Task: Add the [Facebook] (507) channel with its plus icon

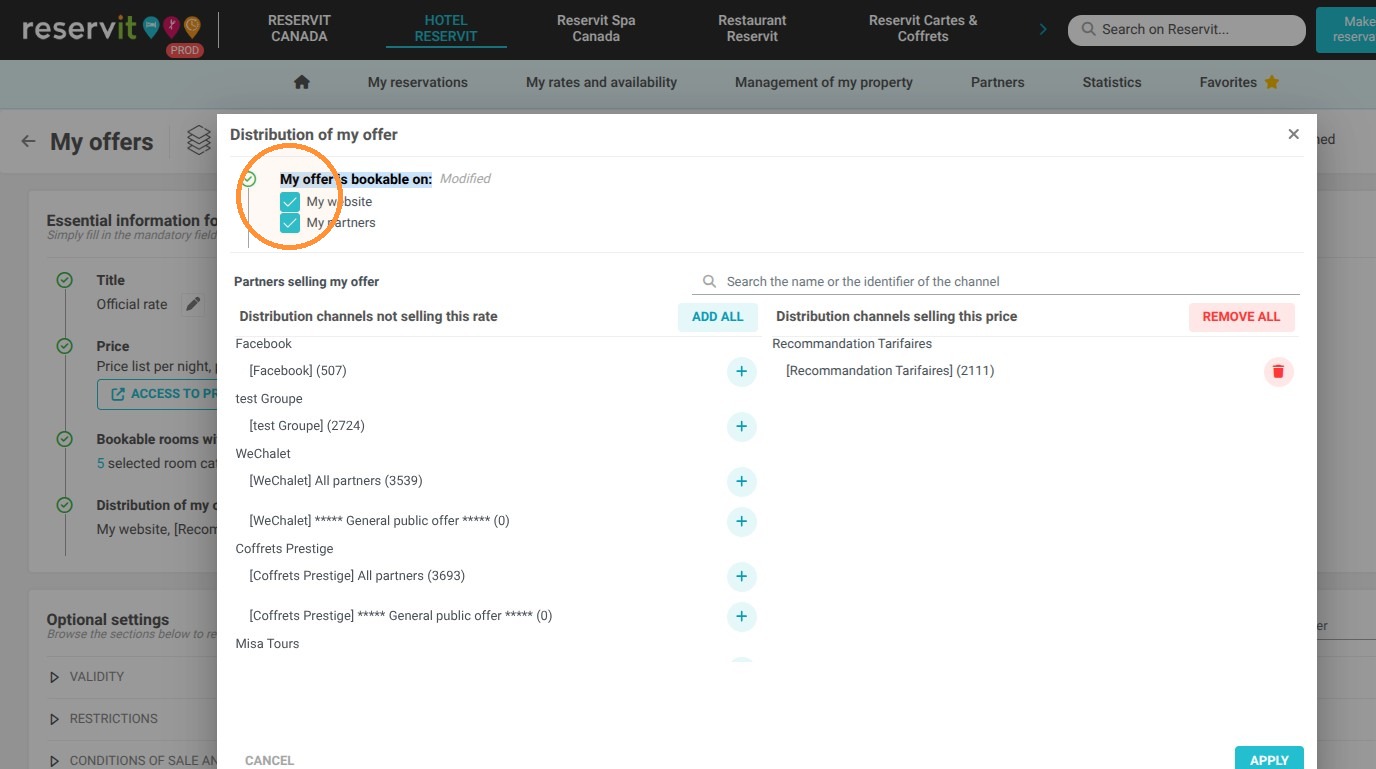Action: click(741, 371)
